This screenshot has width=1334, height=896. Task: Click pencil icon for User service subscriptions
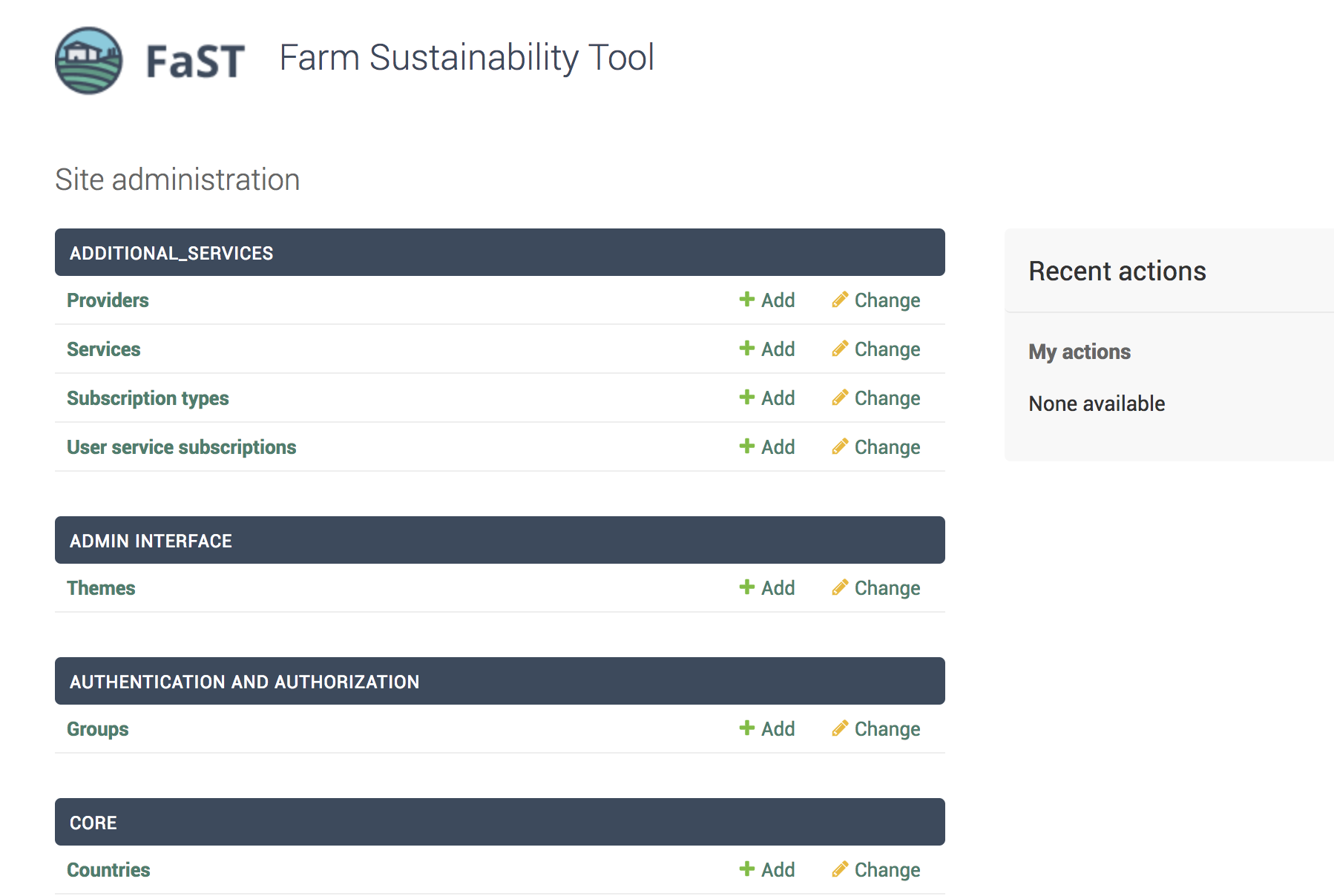pyautogui.click(x=840, y=447)
